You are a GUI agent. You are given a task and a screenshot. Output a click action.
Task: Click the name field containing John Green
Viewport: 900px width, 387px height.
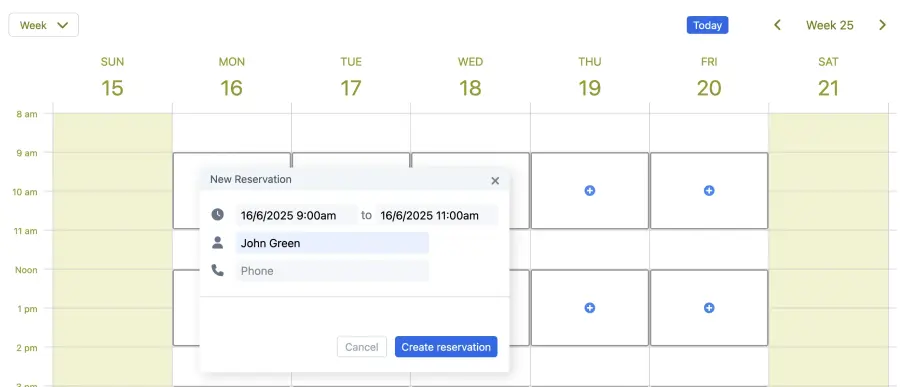(x=332, y=243)
